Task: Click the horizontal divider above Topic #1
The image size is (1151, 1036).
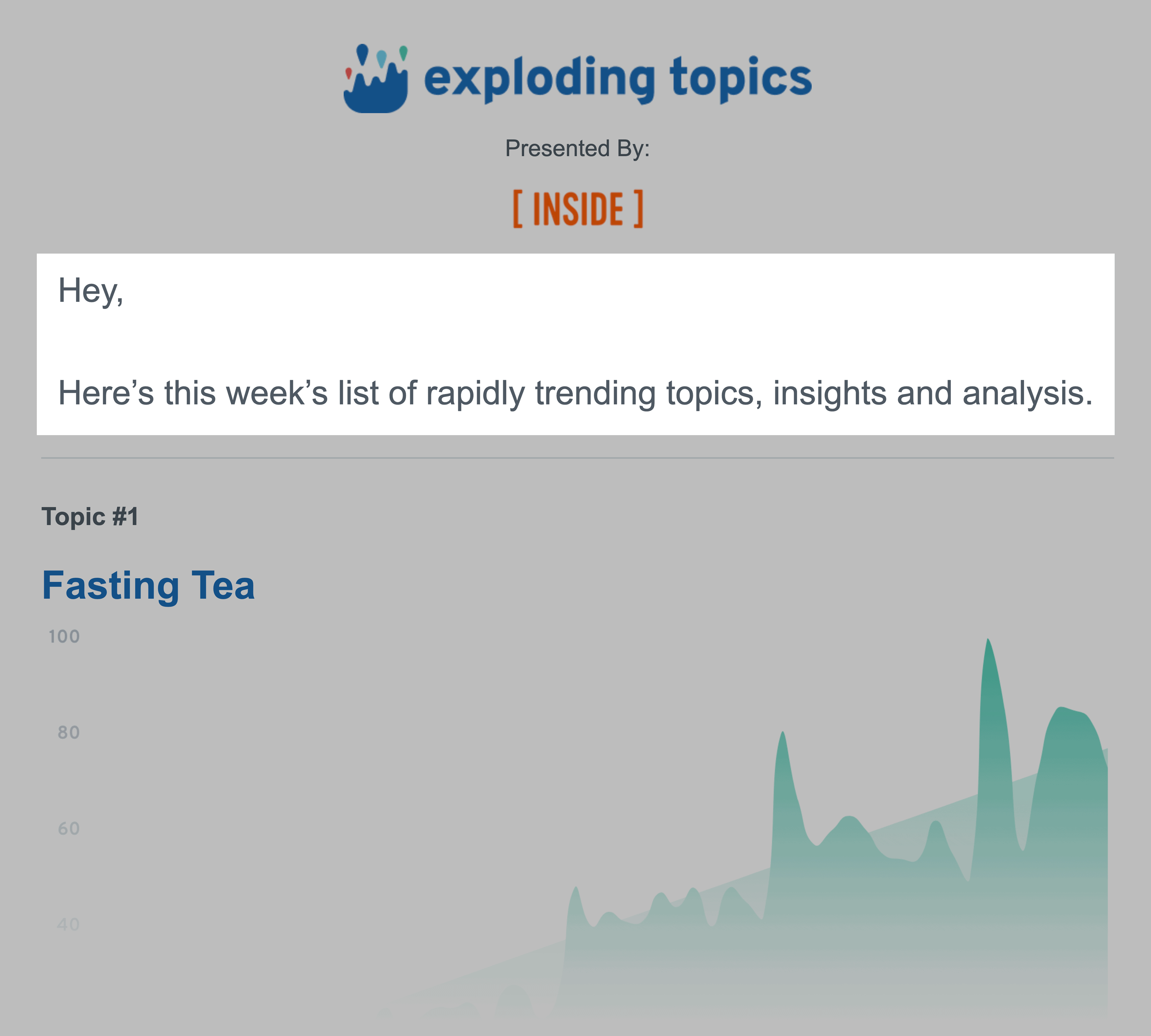Action: 577,458
